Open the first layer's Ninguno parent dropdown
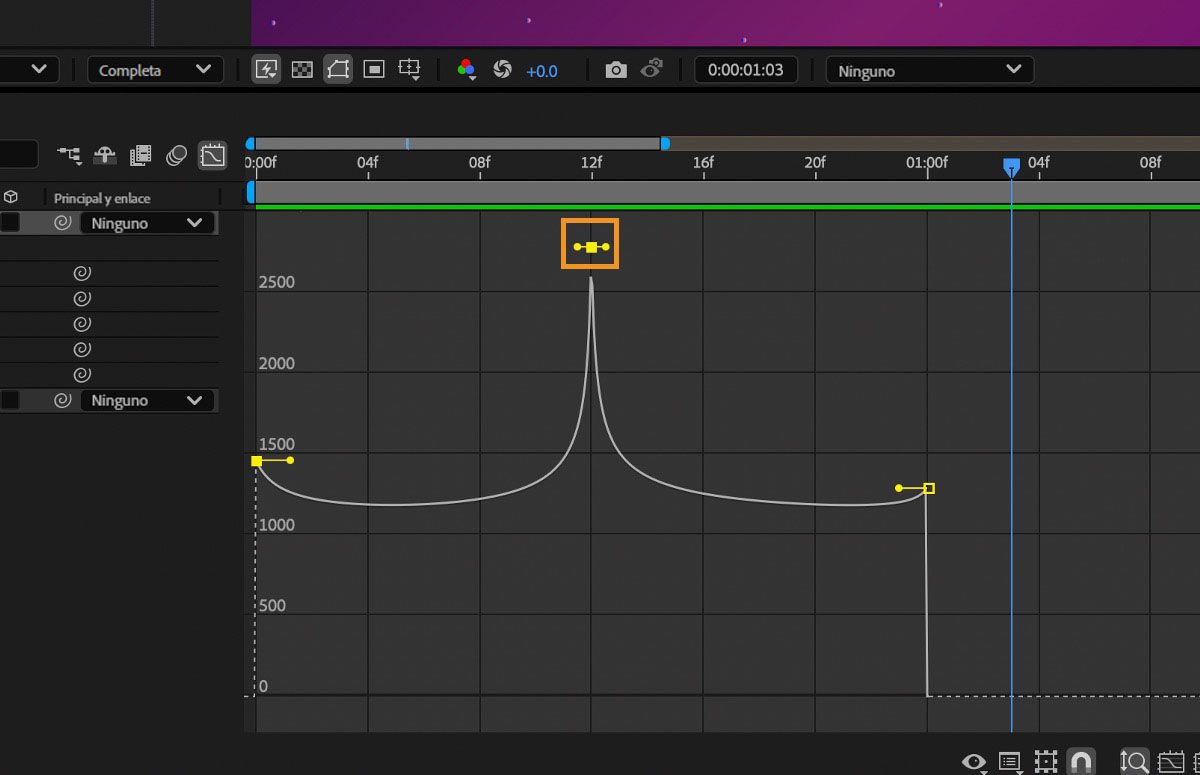The image size is (1200, 775). click(x=147, y=223)
